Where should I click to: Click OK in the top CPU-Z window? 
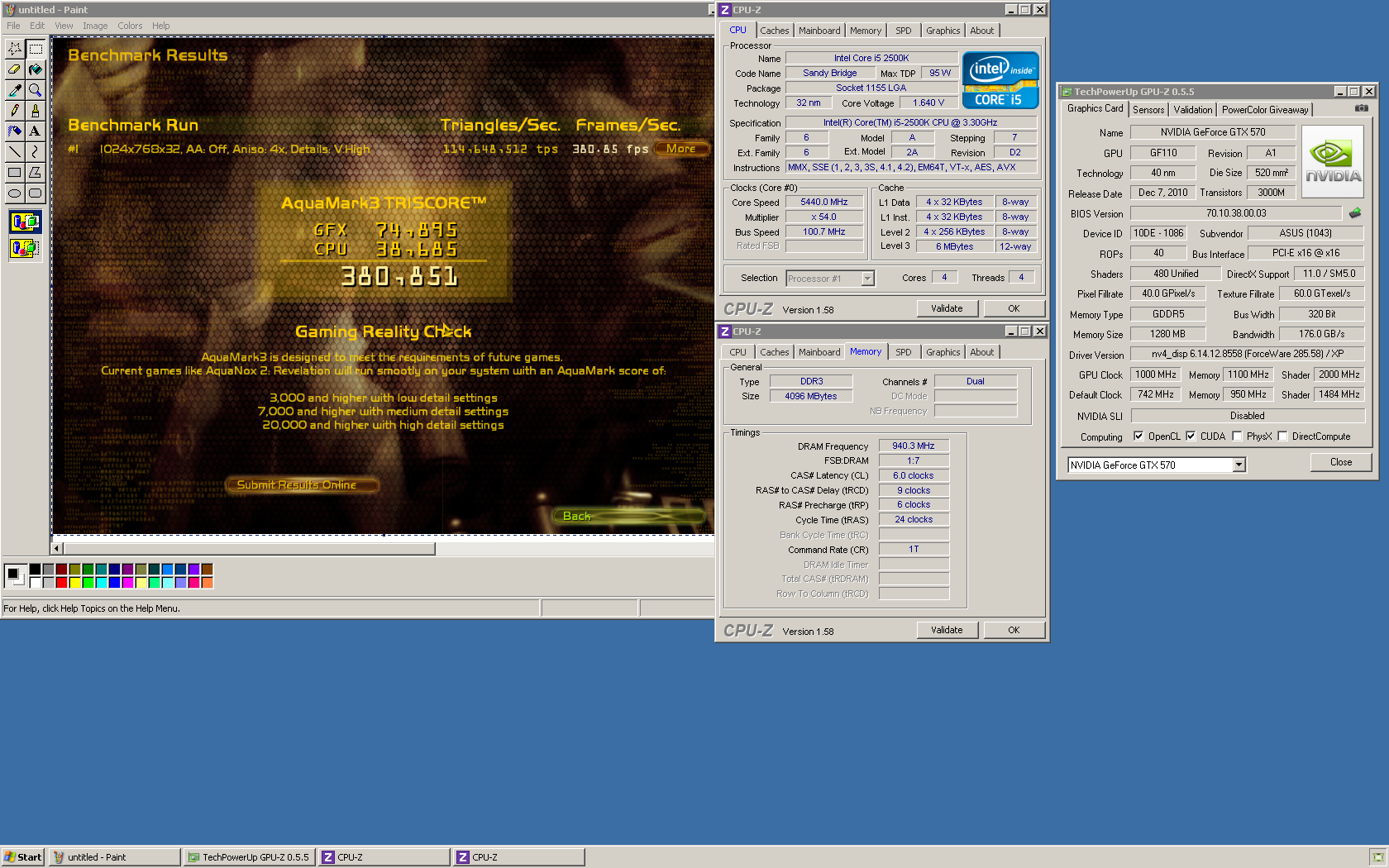tap(1014, 308)
